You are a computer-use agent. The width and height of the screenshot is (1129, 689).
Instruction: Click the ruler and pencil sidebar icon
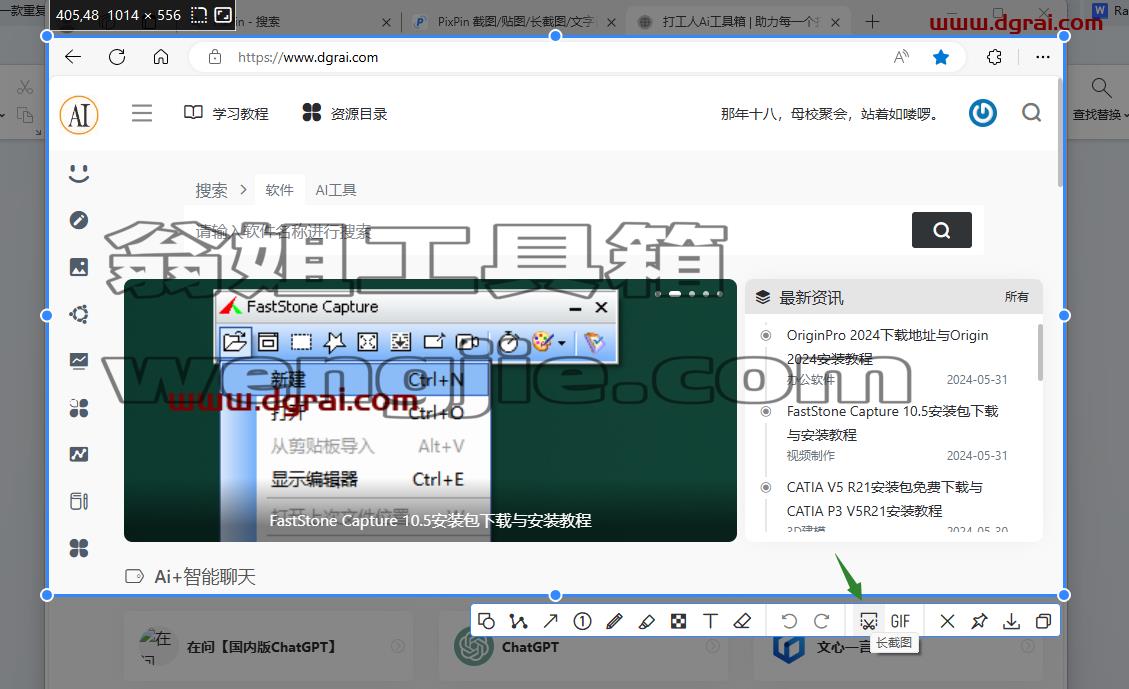(79, 501)
